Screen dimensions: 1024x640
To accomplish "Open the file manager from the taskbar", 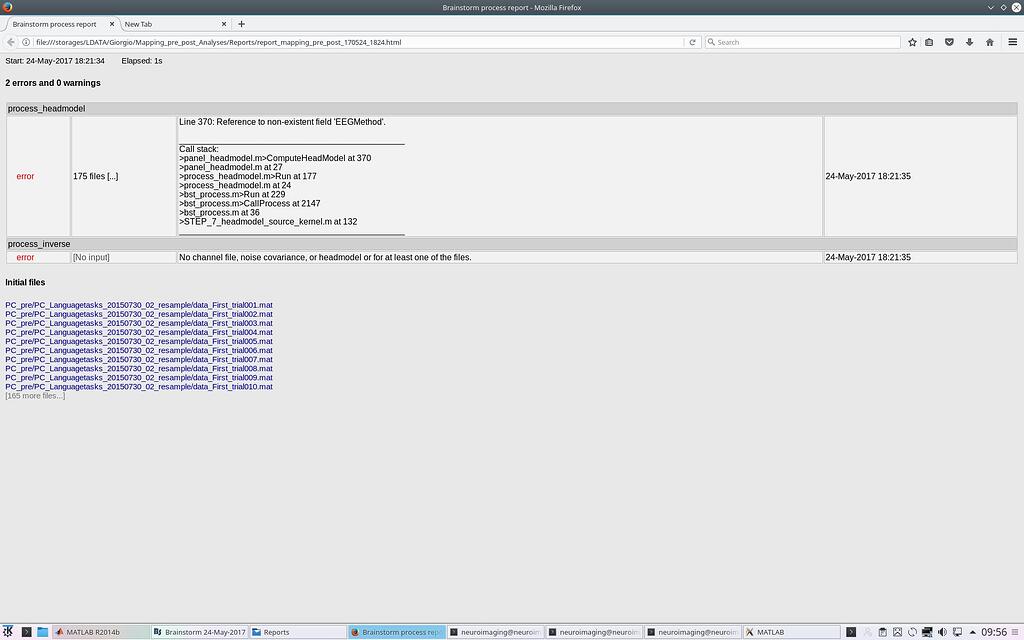I will click(x=42, y=631).
